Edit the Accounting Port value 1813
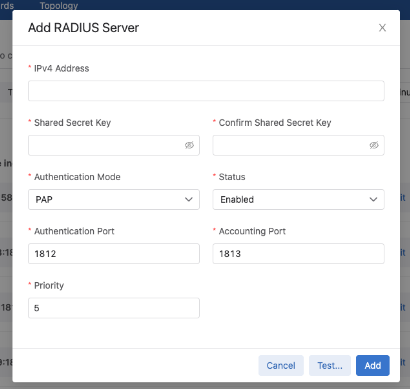 pos(298,254)
